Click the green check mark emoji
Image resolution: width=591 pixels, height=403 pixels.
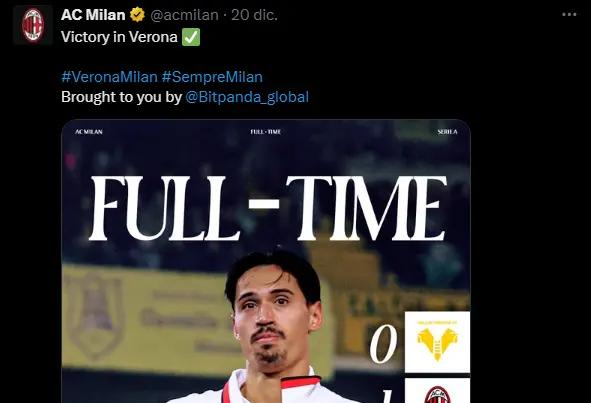191,37
